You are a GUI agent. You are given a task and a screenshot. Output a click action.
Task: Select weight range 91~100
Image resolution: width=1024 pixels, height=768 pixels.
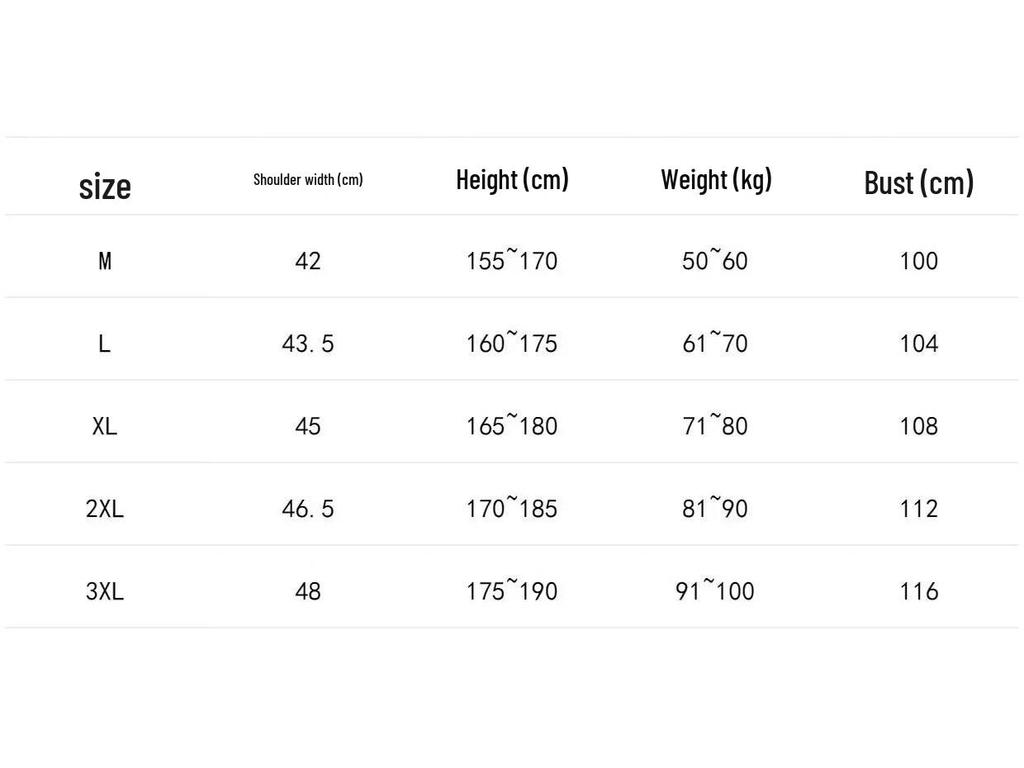coord(715,590)
